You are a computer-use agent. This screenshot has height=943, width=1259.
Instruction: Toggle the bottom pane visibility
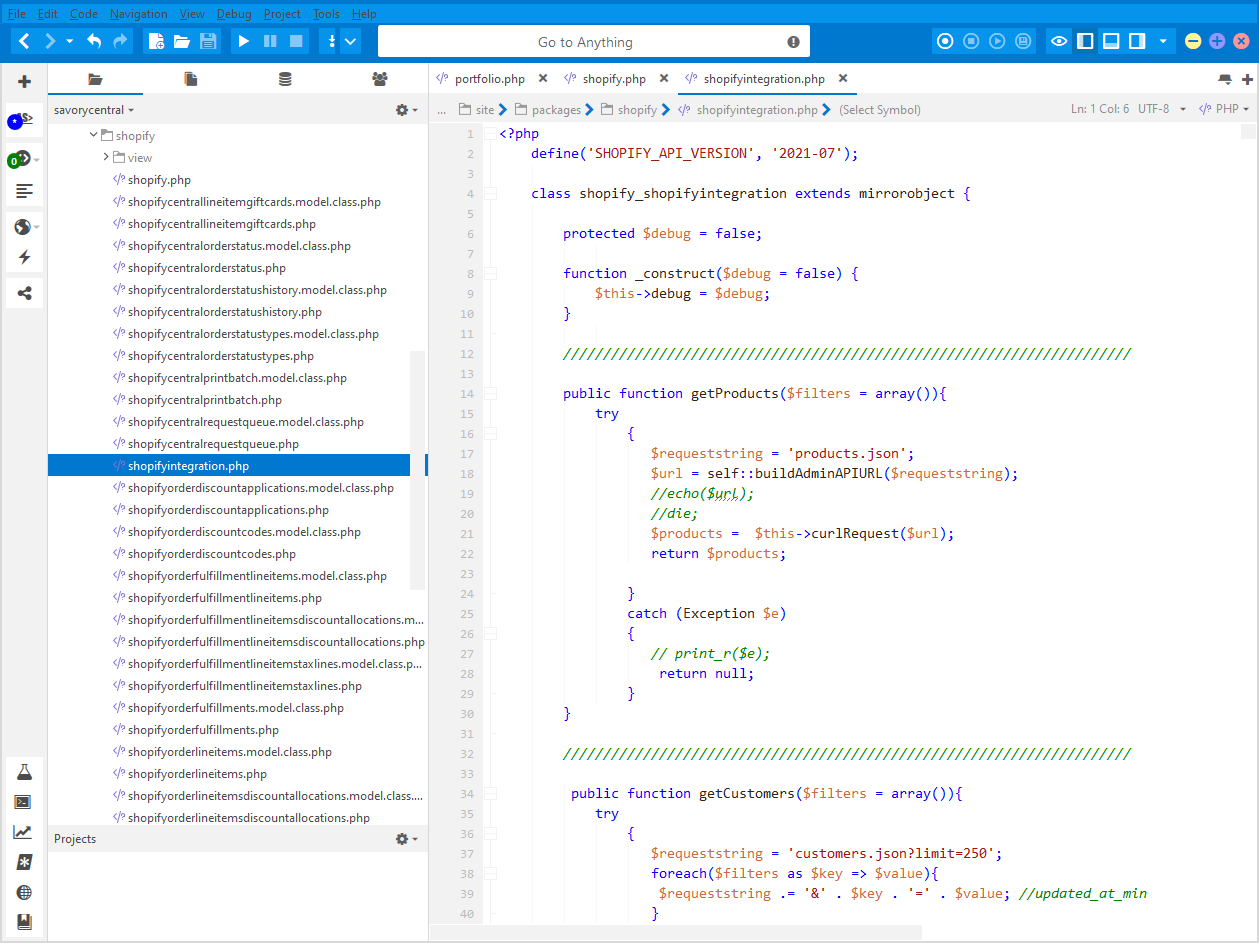(x=1111, y=41)
